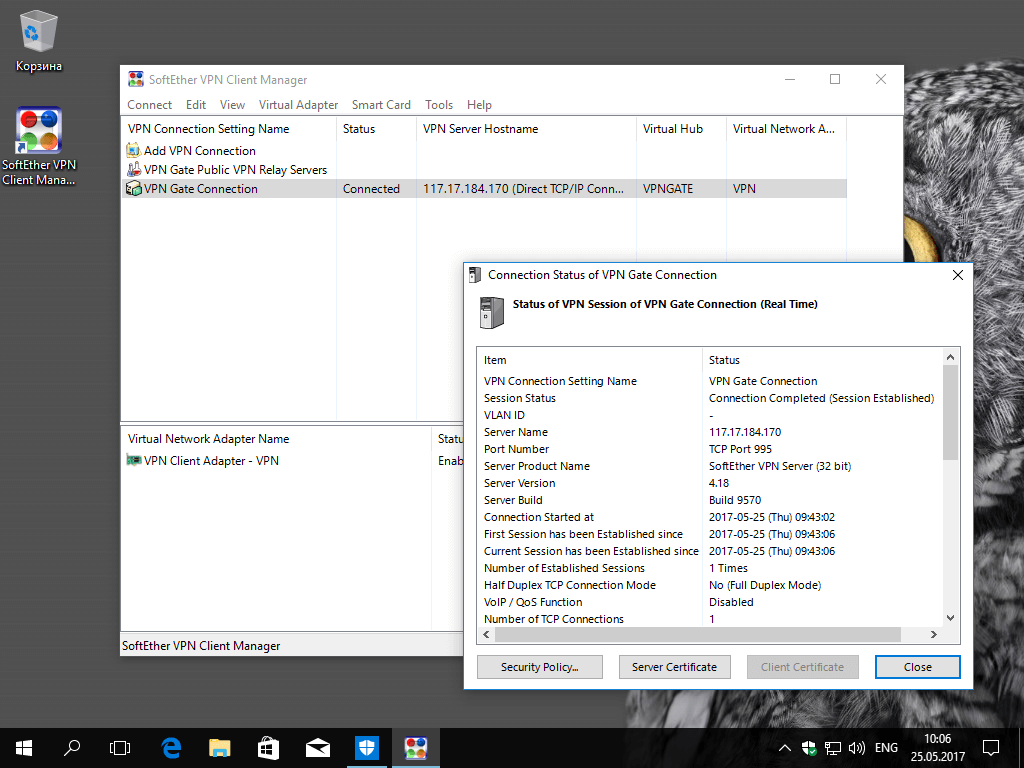Click the Close button in status dialog

click(918, 667)
